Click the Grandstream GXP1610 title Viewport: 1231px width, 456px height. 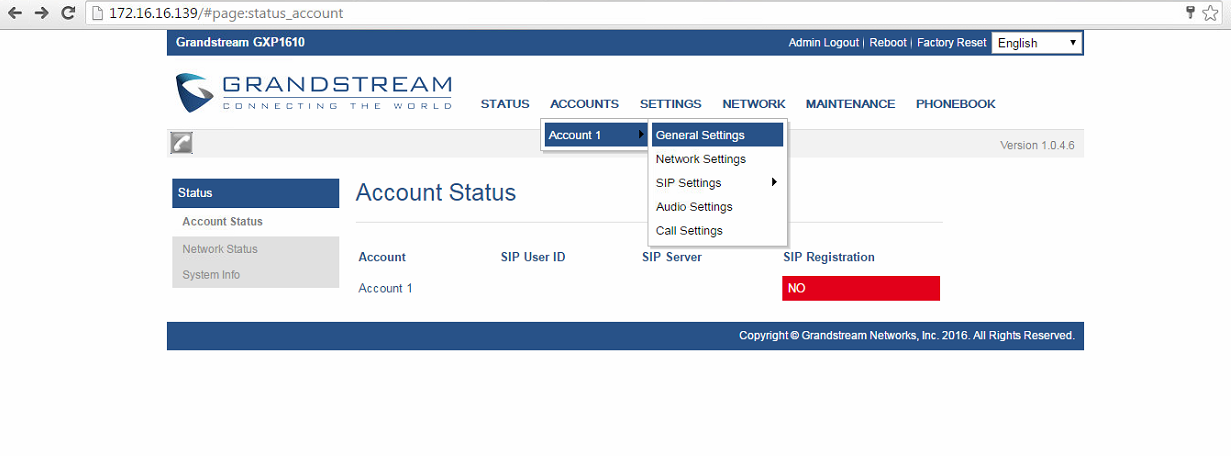[240, 43]
